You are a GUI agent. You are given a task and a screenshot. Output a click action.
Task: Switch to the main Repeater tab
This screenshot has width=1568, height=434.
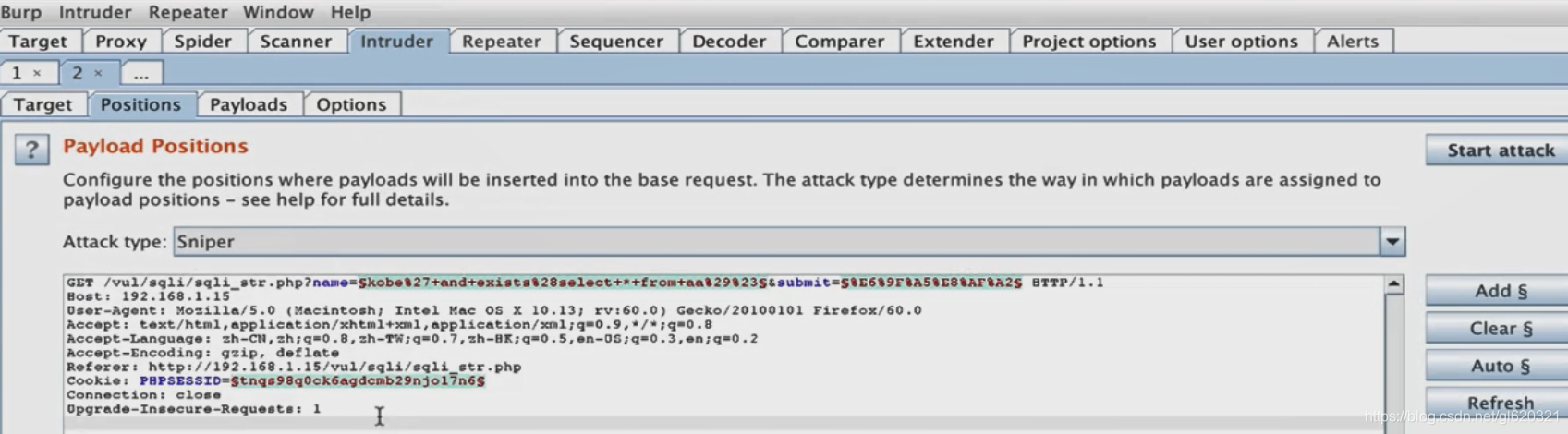point(502,42)
